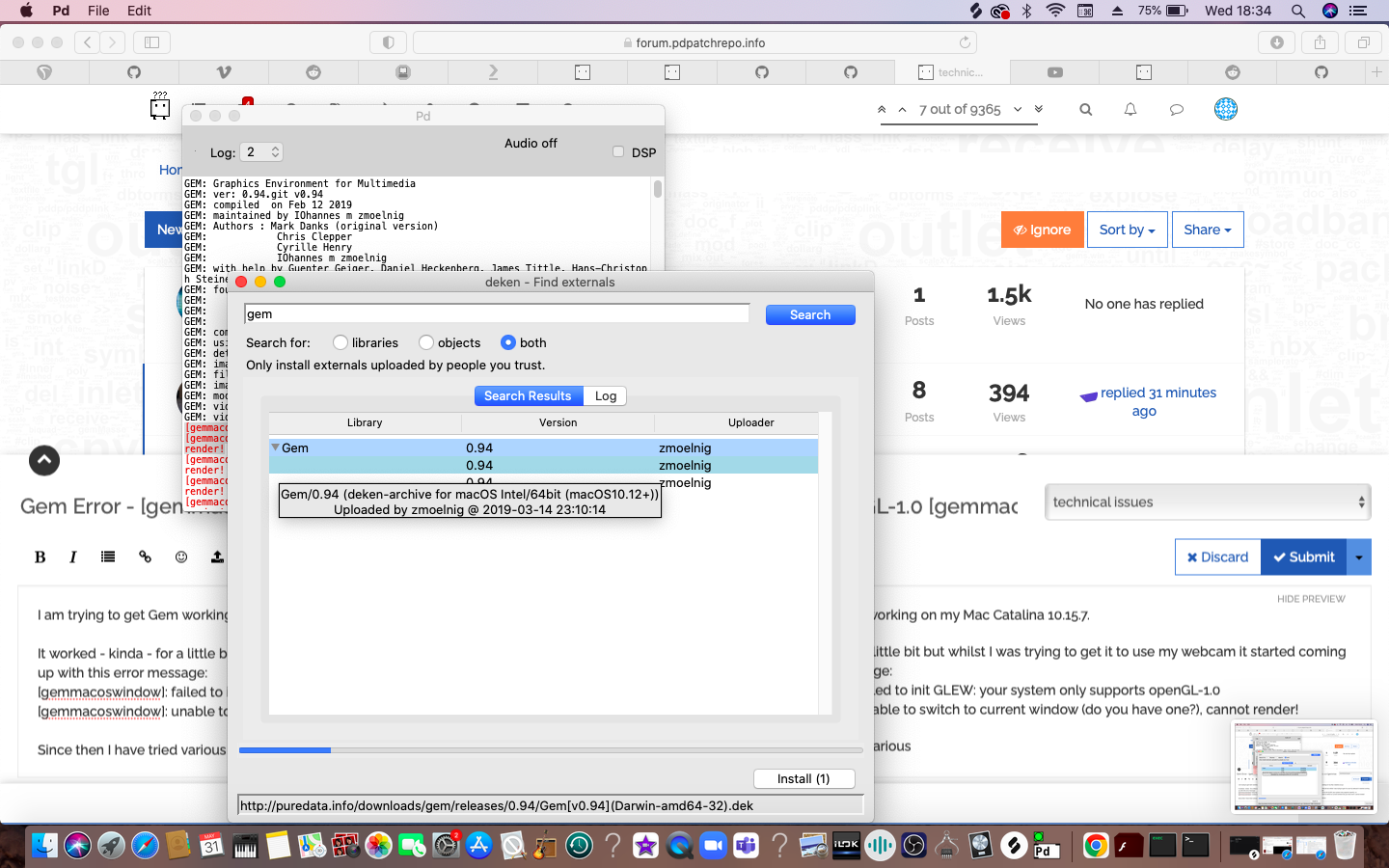Click the forum logo robot icon
1389x868 pixels.
pyautogui.click(x=160, y=105)
